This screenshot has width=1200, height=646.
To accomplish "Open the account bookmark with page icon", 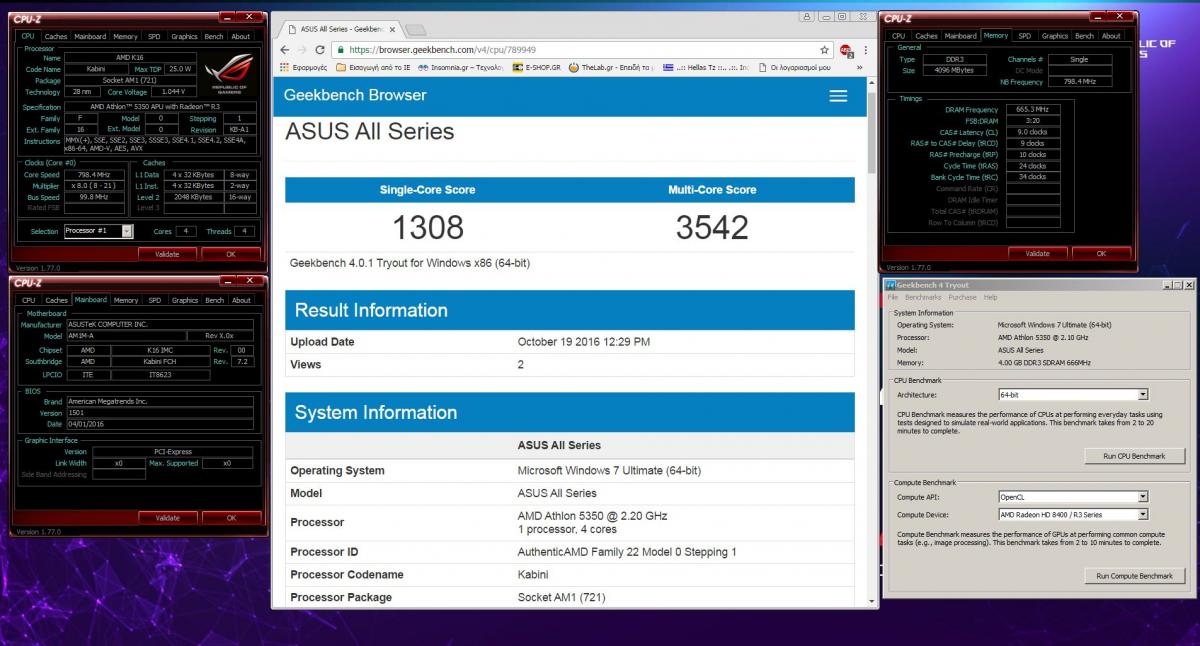I will point(795,67).
